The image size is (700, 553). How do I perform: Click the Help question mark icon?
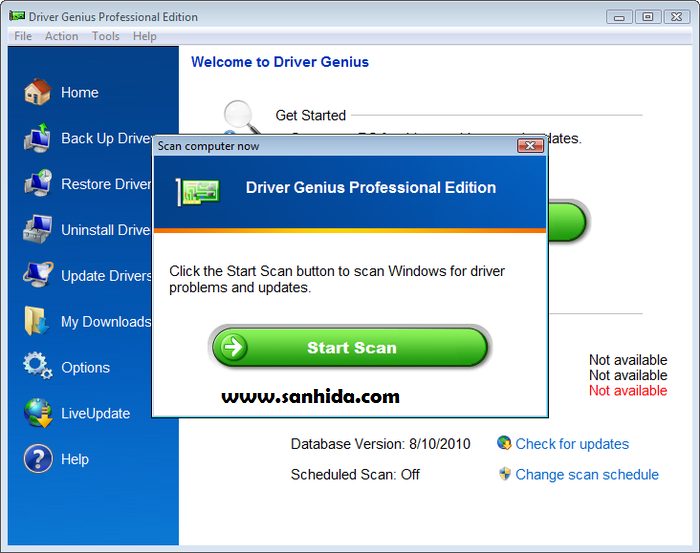tap(38, 458)
